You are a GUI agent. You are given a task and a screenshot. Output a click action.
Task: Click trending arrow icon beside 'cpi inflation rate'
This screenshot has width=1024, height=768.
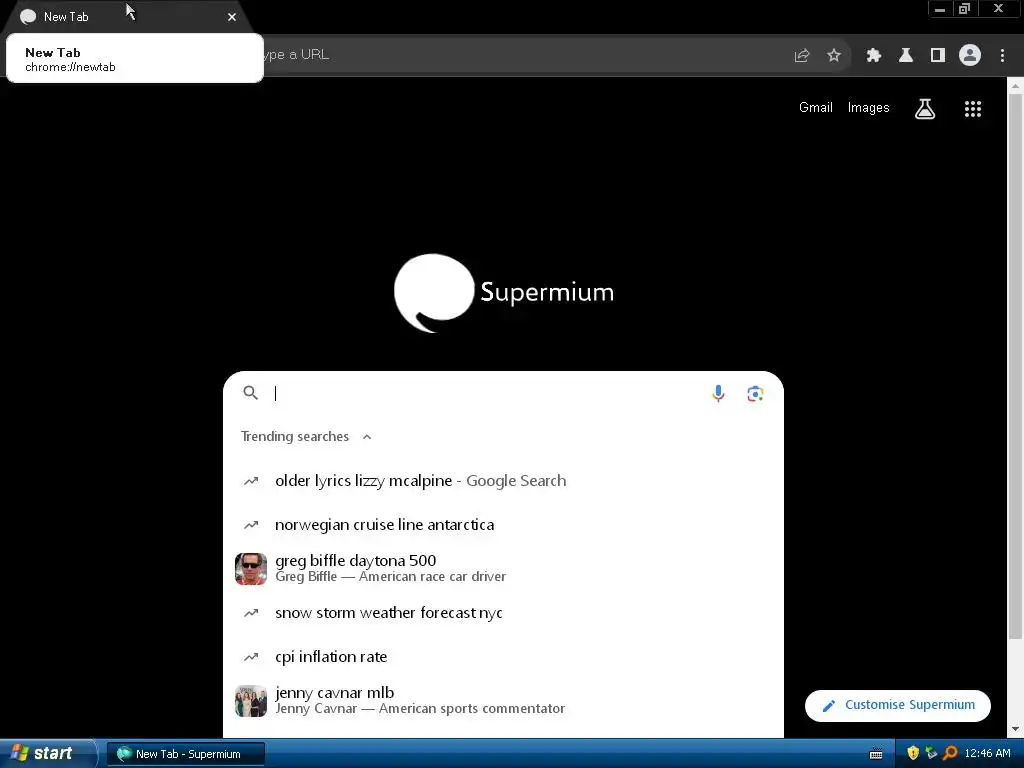click(251, 657)
